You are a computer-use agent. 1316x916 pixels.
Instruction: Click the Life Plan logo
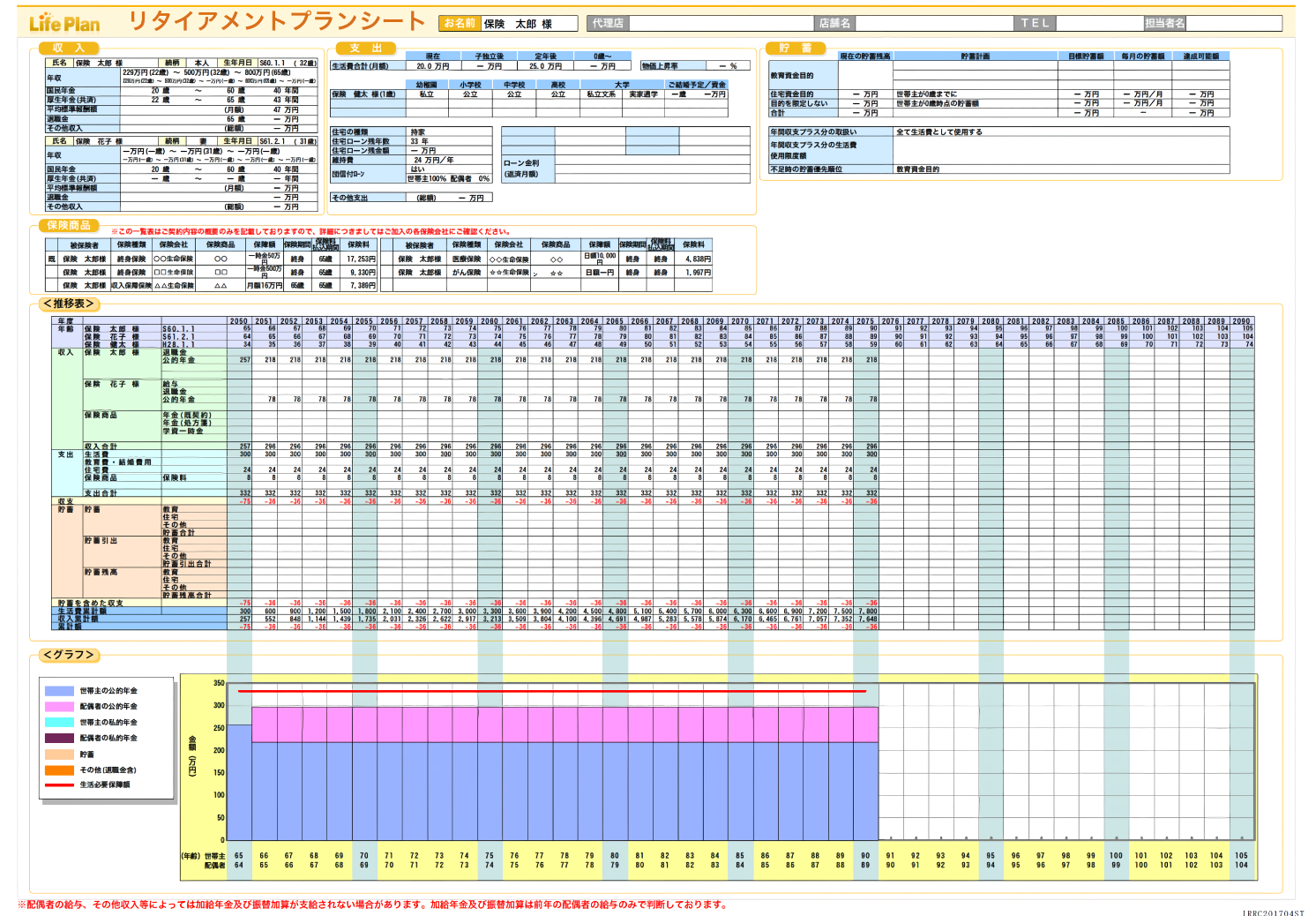64,23
